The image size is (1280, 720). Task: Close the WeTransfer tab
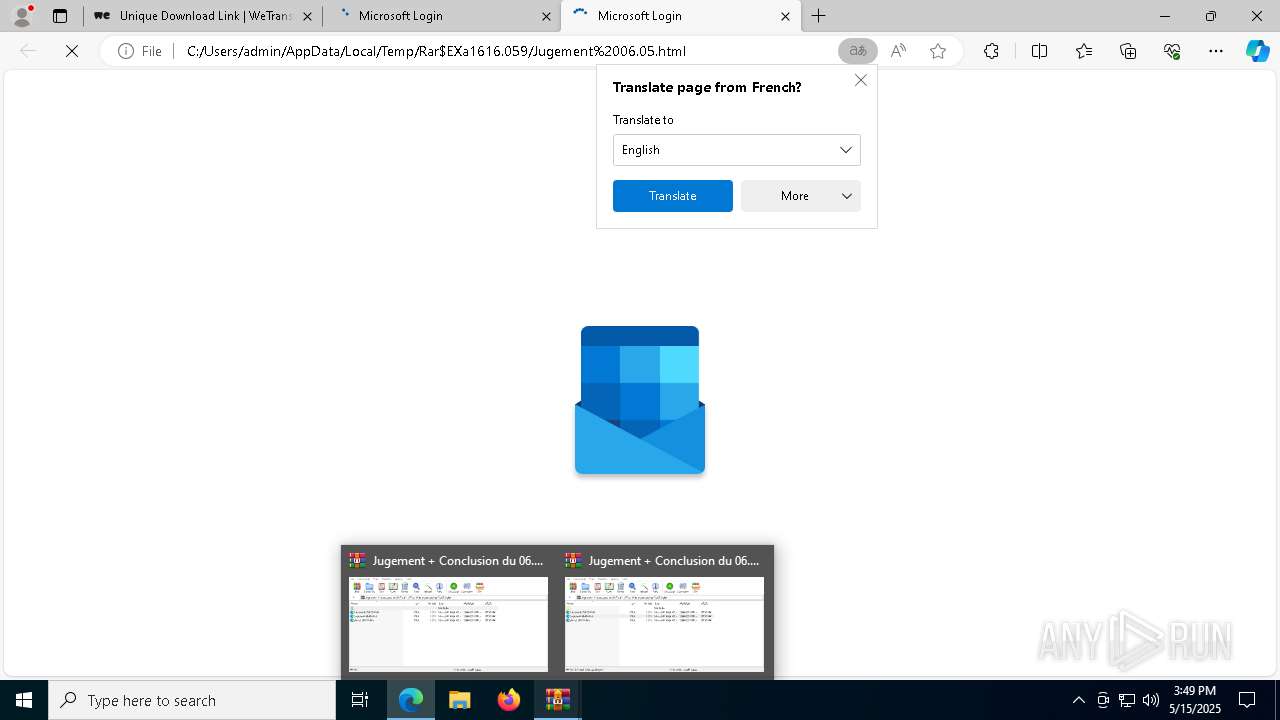coord(307,16)
